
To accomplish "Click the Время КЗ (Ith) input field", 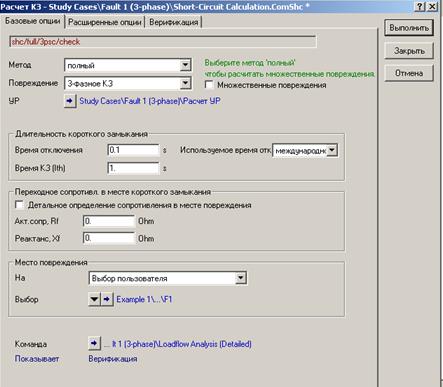I will tap(133, 168).
